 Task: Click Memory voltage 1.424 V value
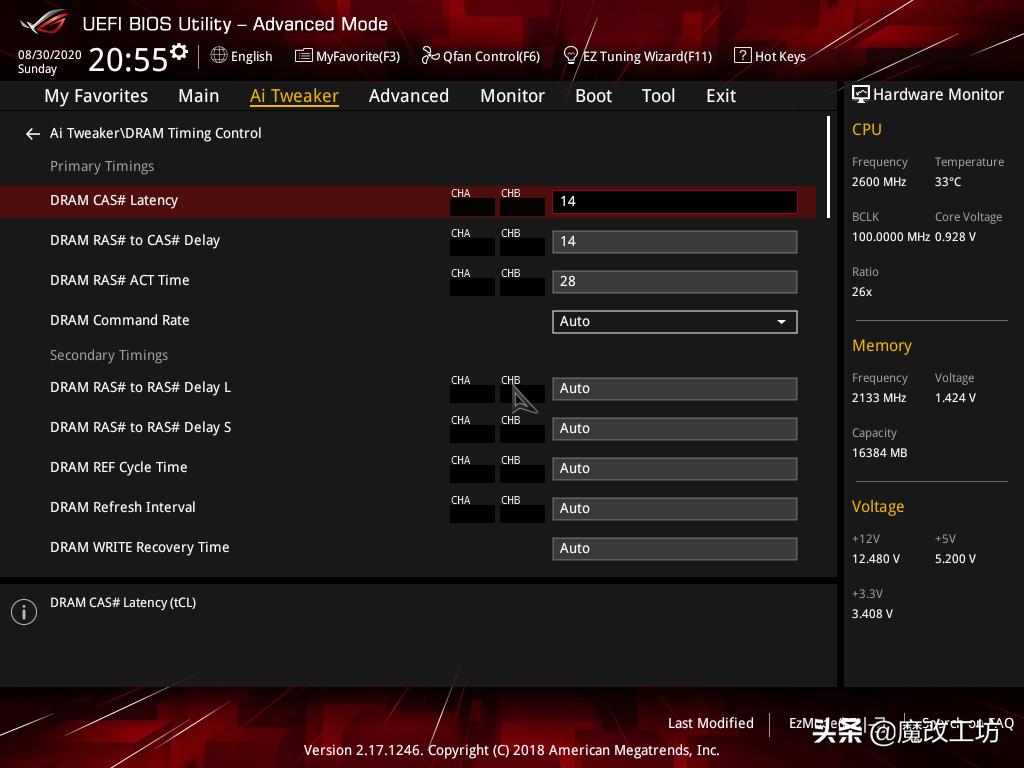(955, 398)
